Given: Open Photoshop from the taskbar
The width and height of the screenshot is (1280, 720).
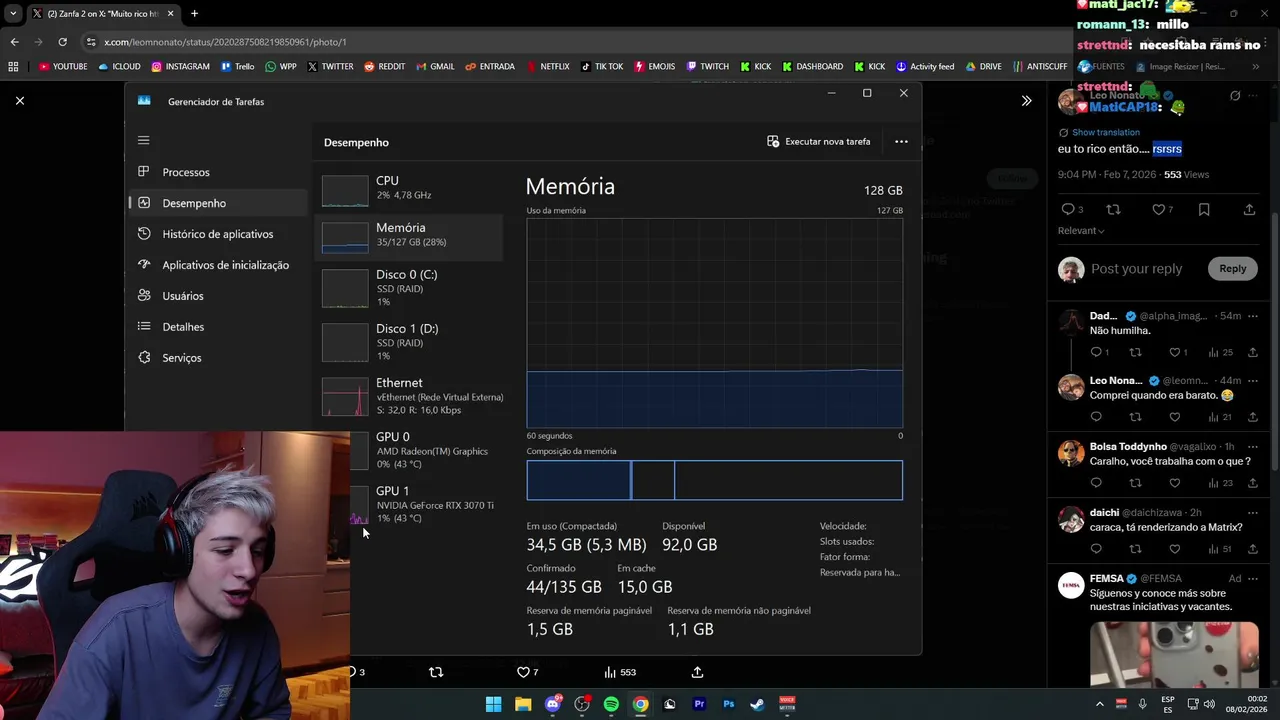Looking at the screenshot, I should pos(728,704).
